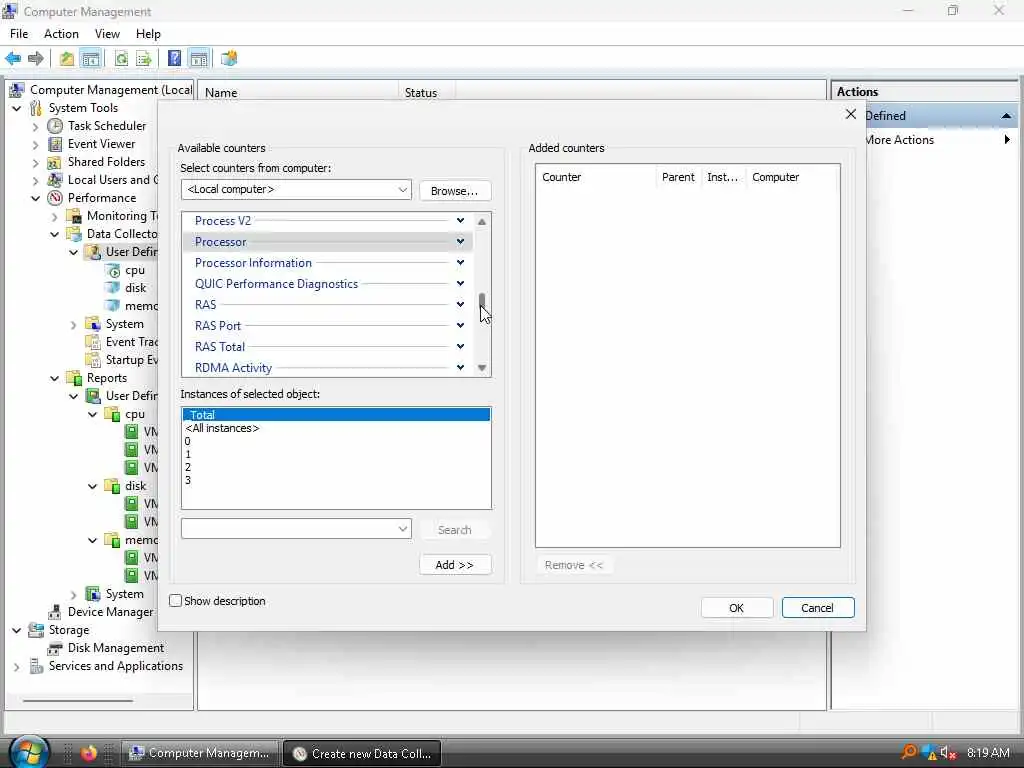This screenshot has height=768, width=1024.
Task: Collapse the Performance tree node
Action: click(x=36, y=198)
